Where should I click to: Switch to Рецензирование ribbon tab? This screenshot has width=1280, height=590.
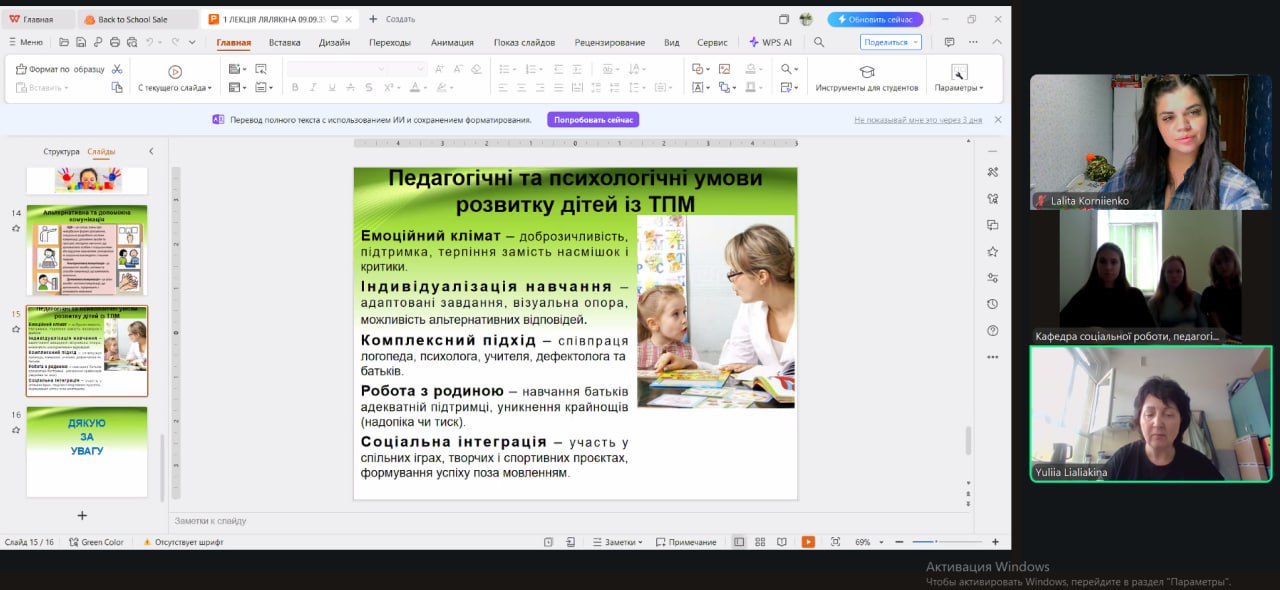click(x=610, y=42)
